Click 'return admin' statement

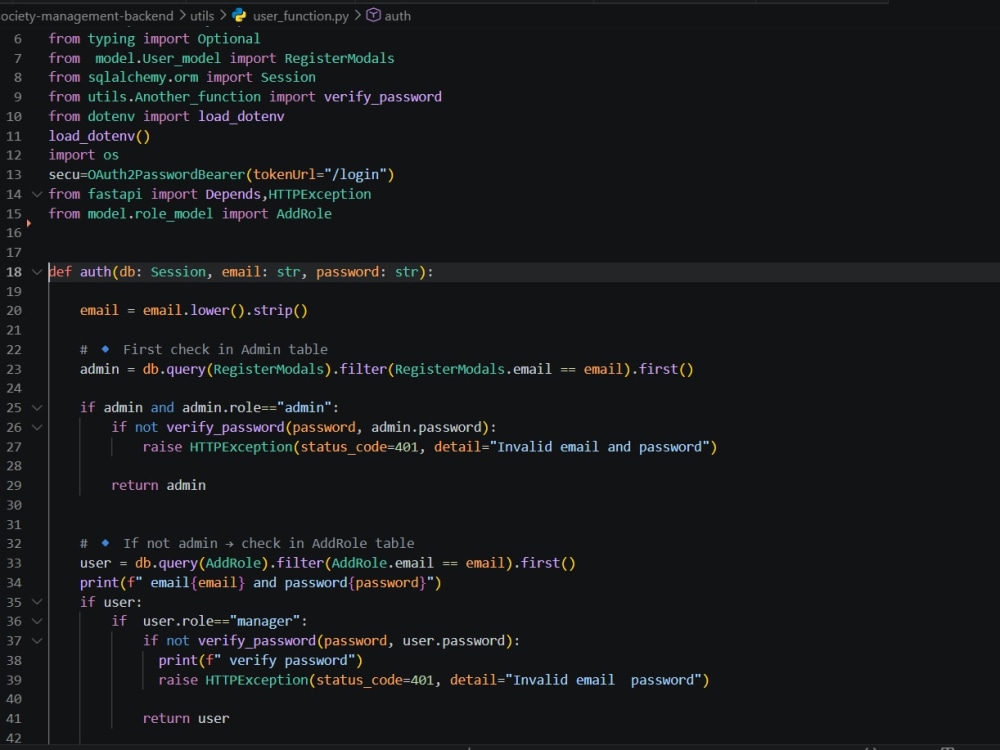(x=158, y=485)
